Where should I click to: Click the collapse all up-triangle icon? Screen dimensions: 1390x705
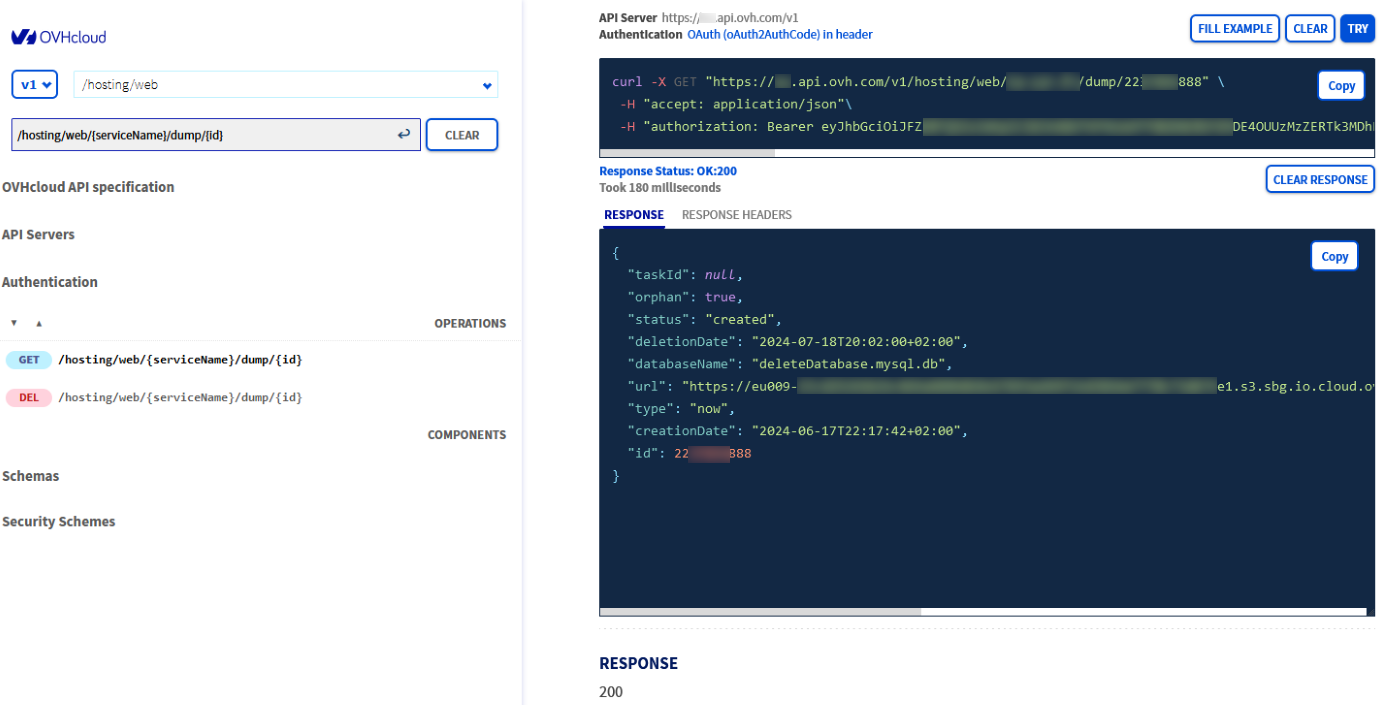tap(39, 324)
